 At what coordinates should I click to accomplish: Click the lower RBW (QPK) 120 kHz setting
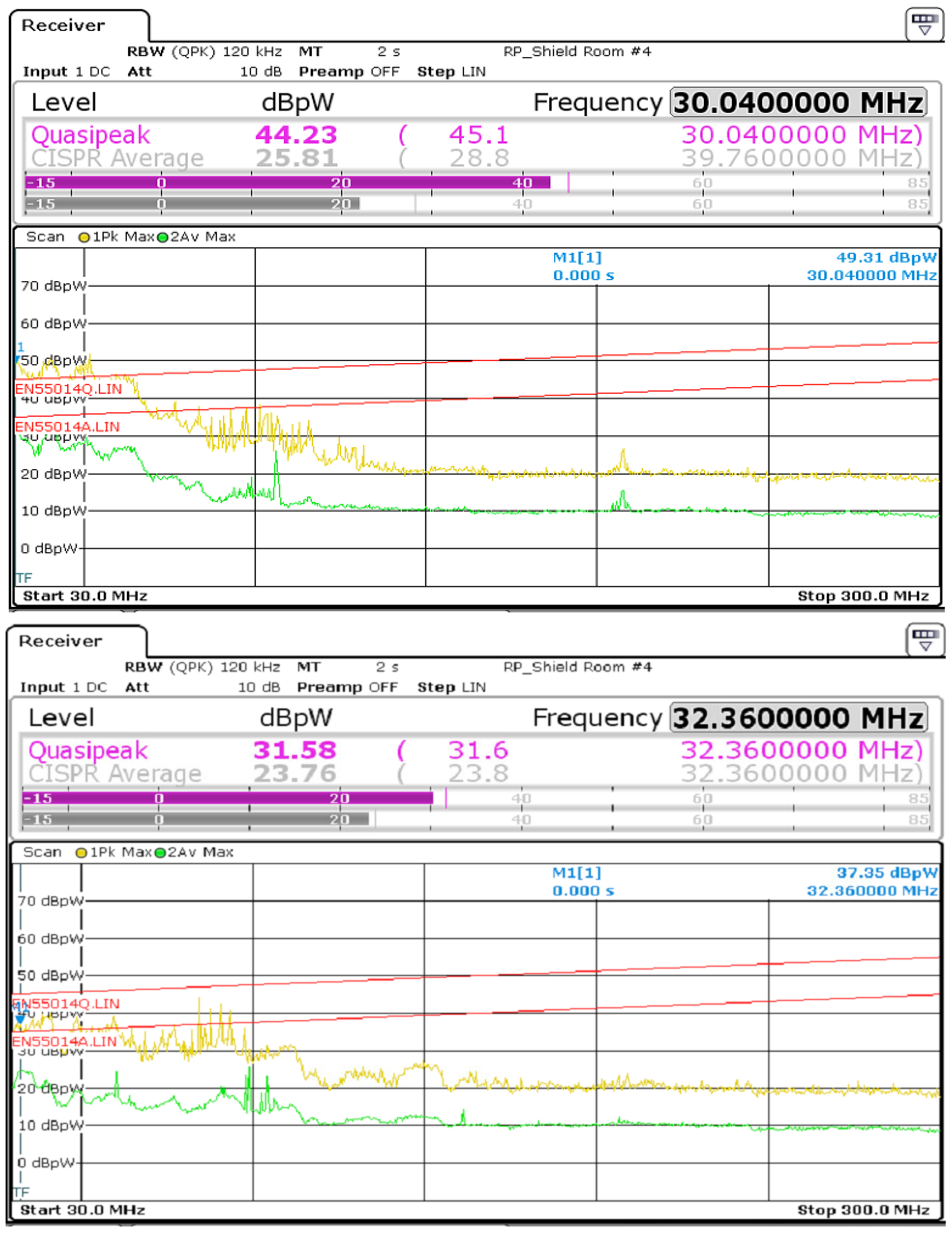[x=202, y=667]
